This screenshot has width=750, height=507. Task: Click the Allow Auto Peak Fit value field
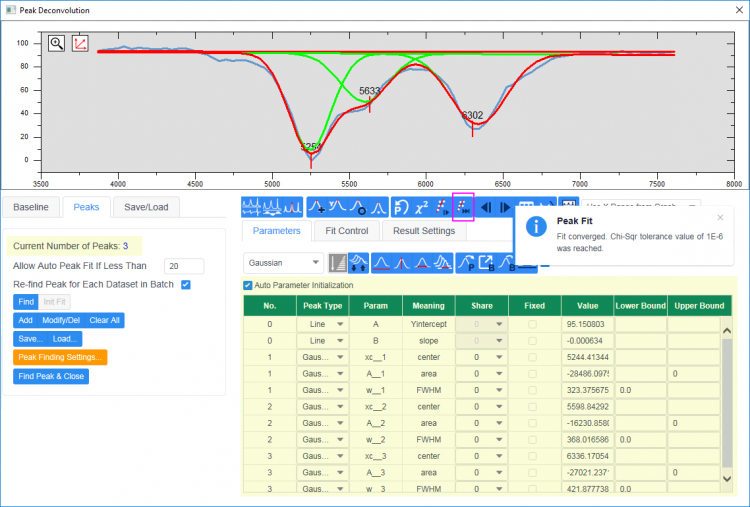coord(184,266)
